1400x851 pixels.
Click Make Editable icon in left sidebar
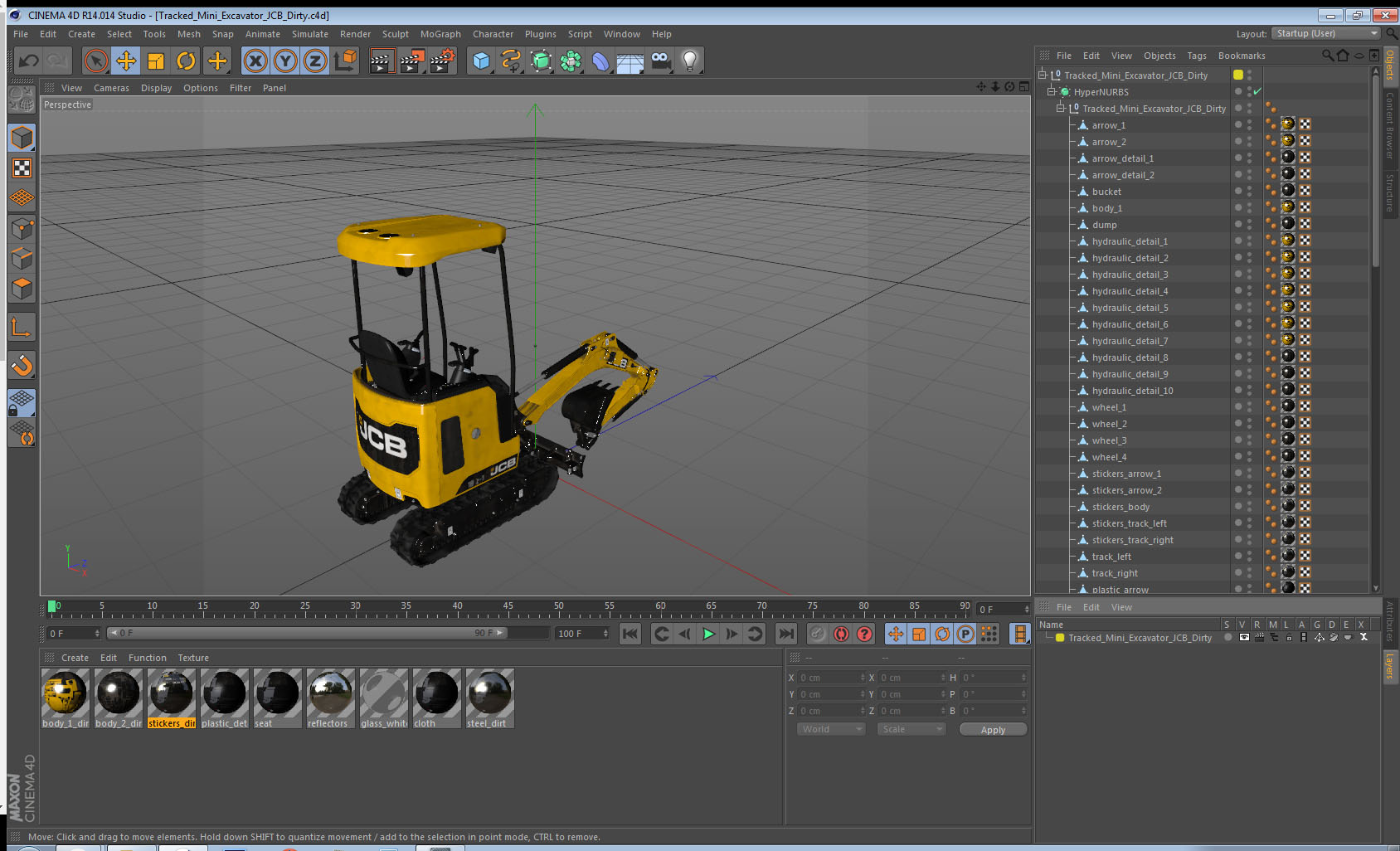tap(22, 100)
